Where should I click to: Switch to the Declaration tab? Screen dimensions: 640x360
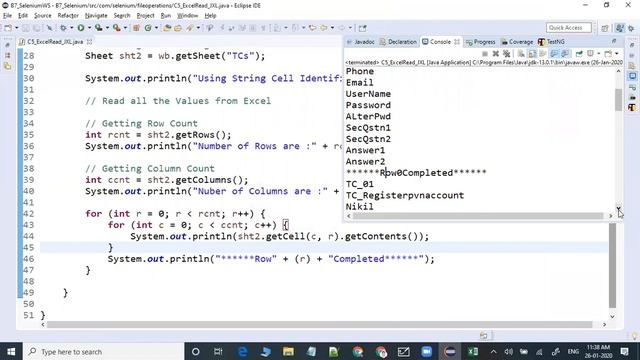click(x=398, y=42)
